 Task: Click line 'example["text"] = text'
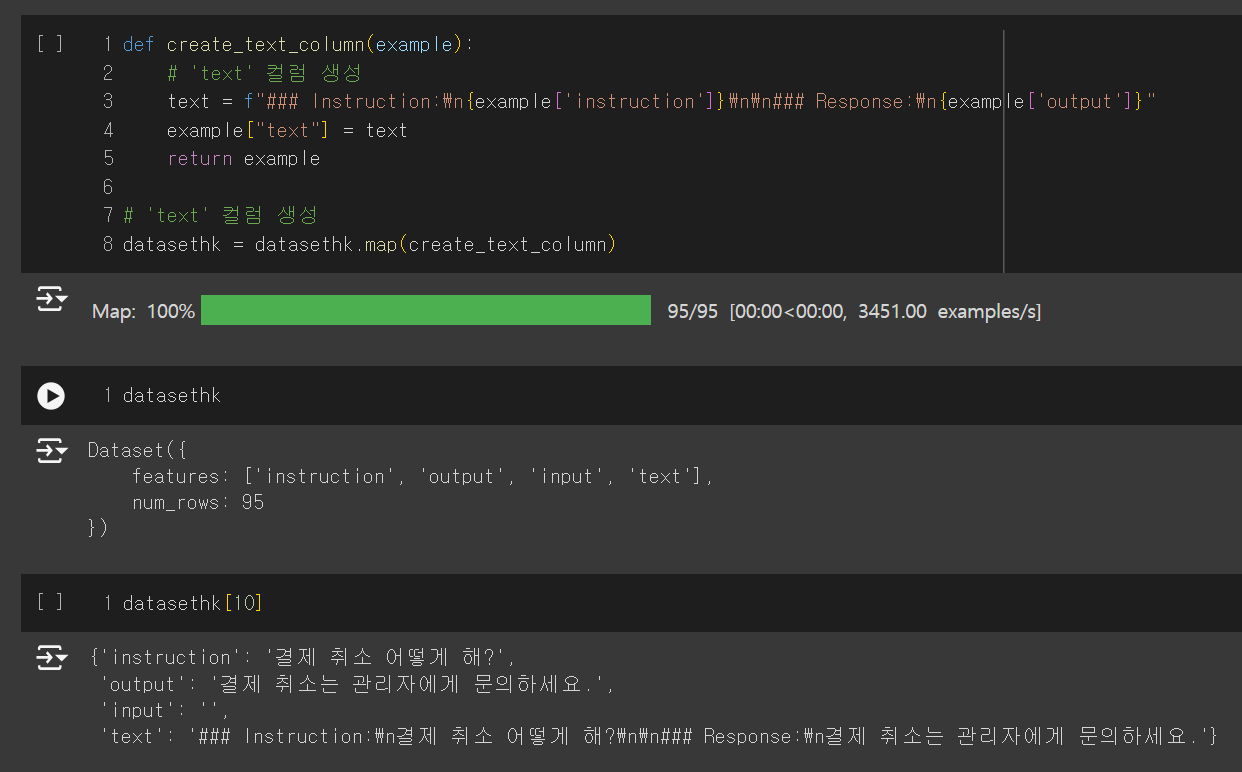point(287,130)
